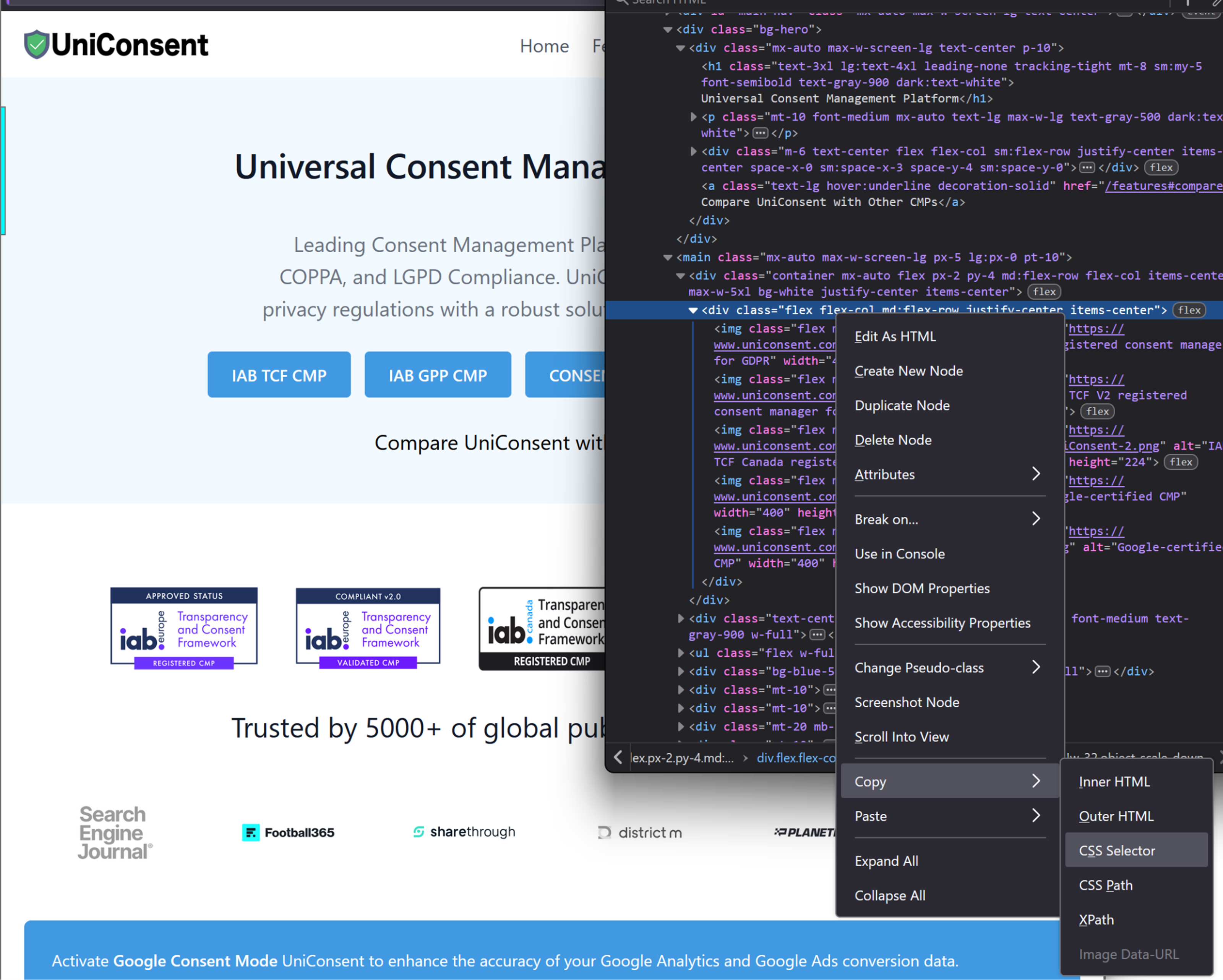Select Use in Console menu item

tap(950, 554)
